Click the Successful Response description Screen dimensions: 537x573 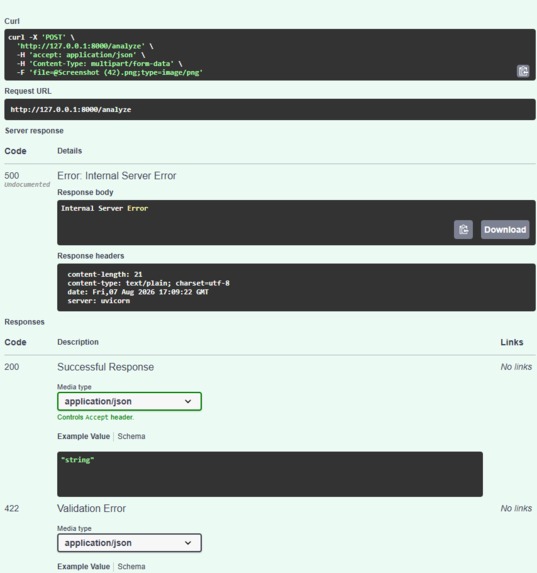click(106, 367)
